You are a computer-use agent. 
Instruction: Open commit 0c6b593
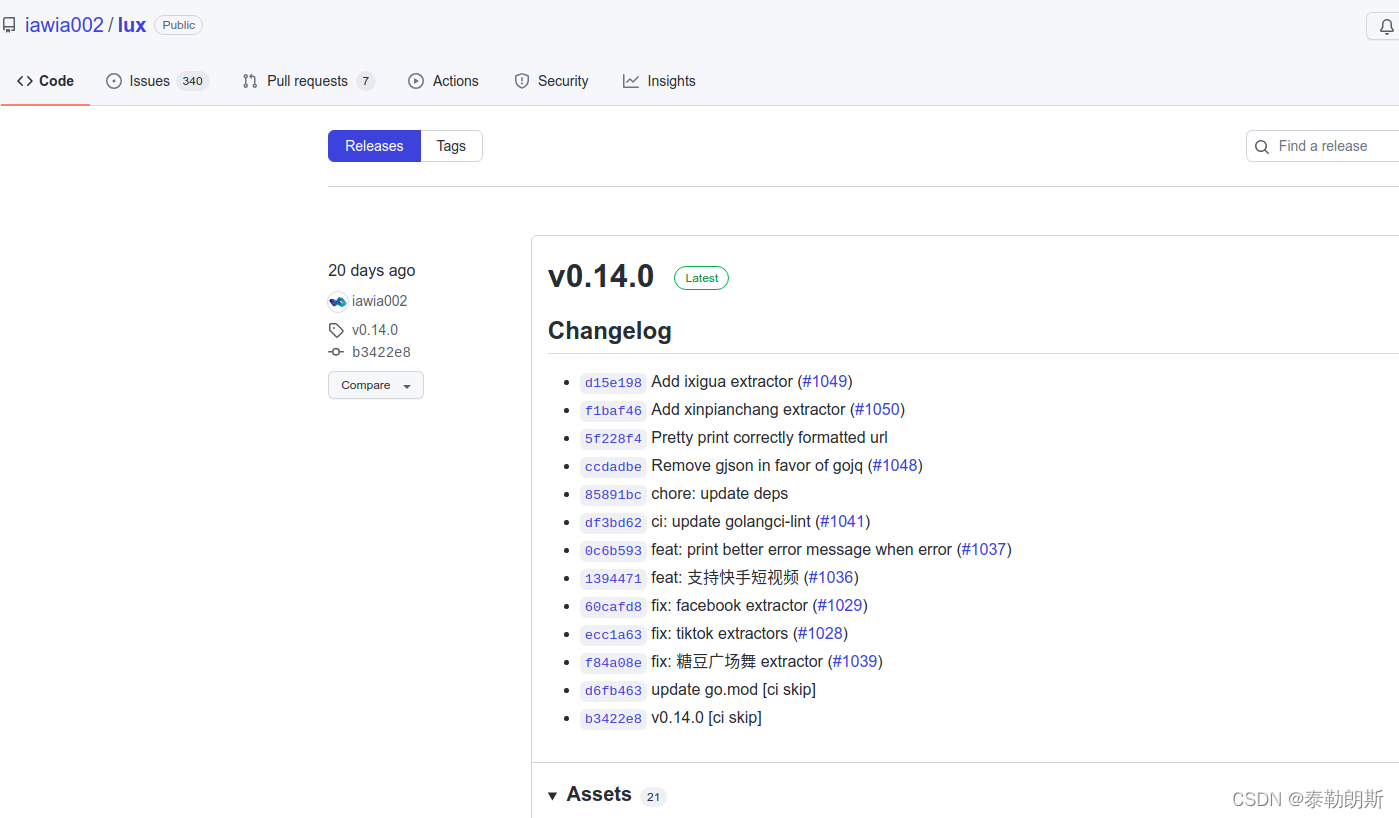(613, 550)
